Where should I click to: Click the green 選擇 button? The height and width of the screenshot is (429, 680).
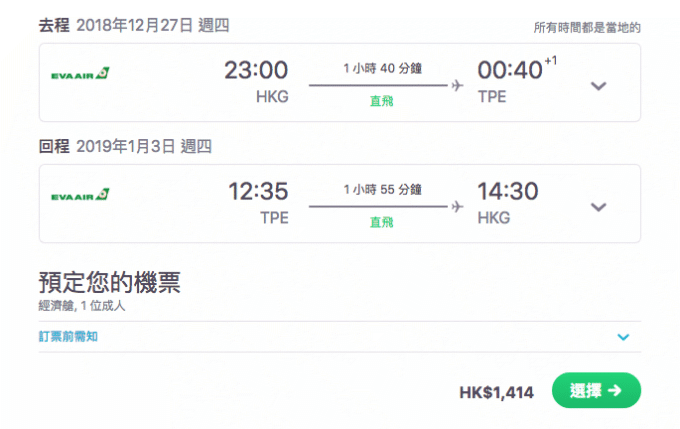coord(596,390)
